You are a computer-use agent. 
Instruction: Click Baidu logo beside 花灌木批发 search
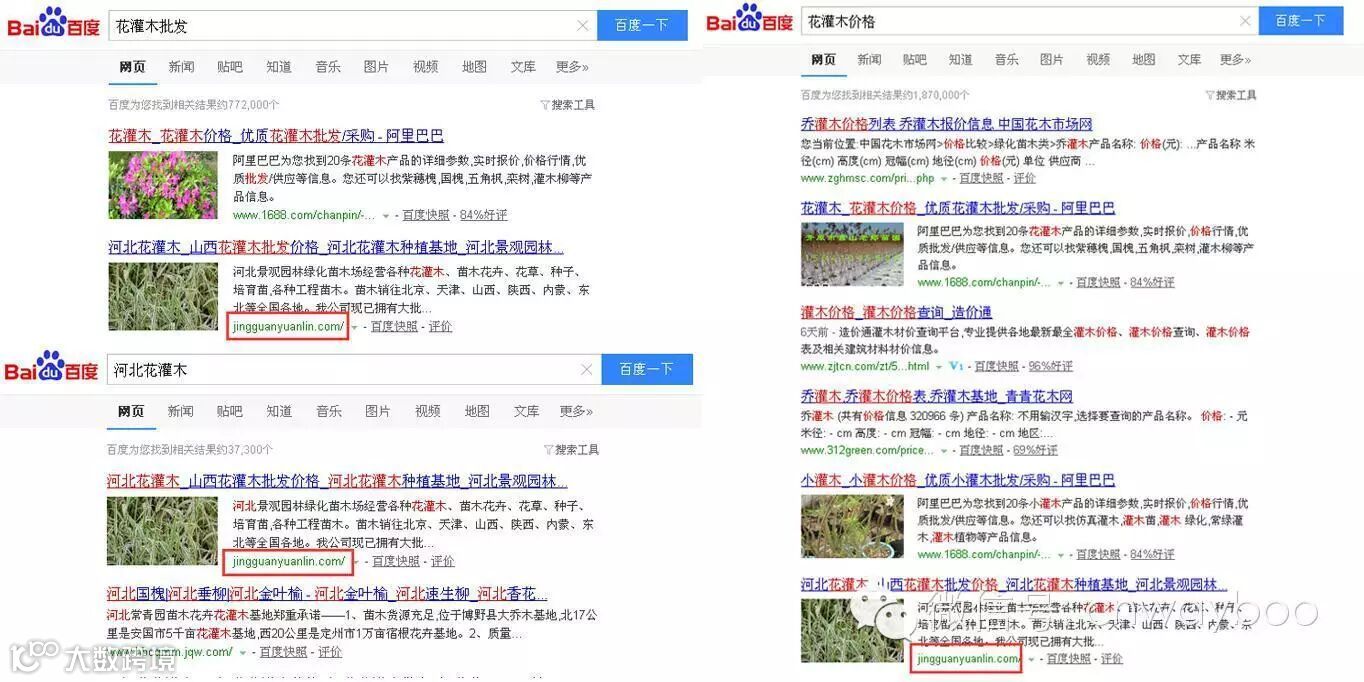click(x=53, y=23)
